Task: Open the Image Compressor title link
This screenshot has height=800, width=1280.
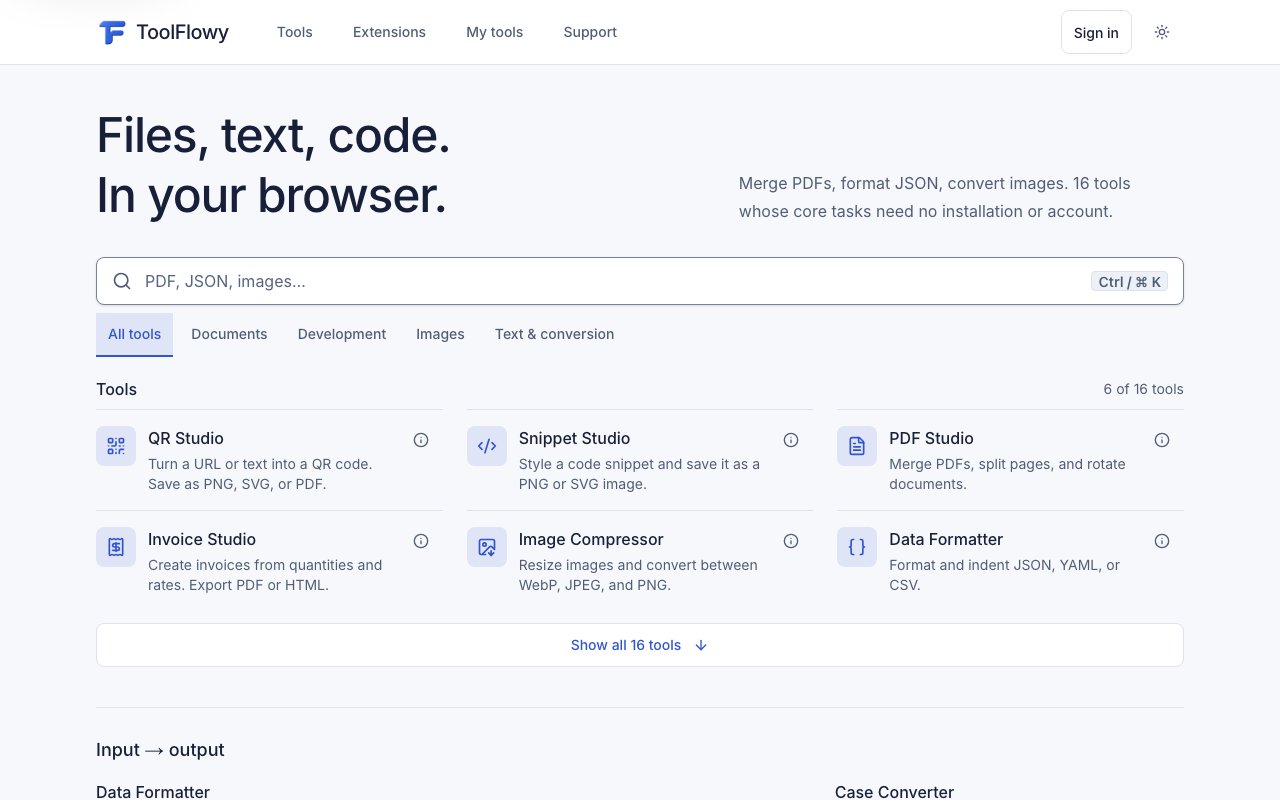Action: [591, 539]
